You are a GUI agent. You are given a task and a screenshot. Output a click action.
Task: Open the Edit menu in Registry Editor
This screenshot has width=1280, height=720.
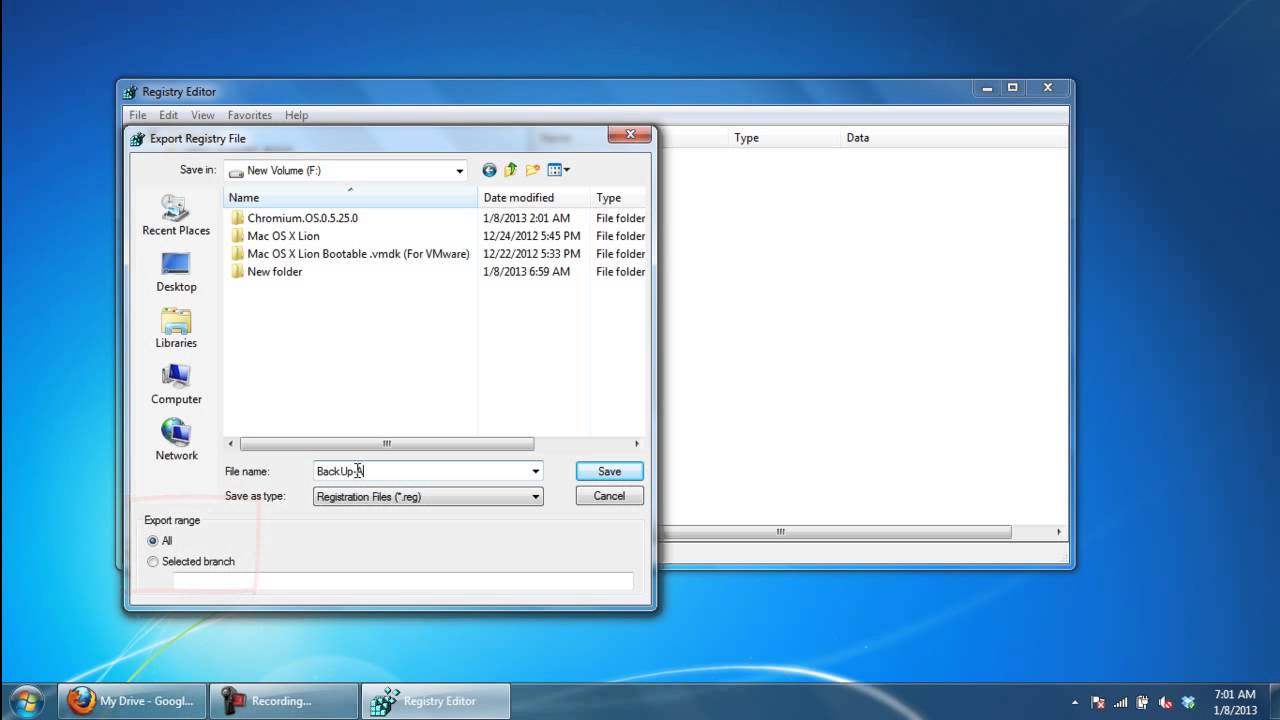(x=168, y=116)
